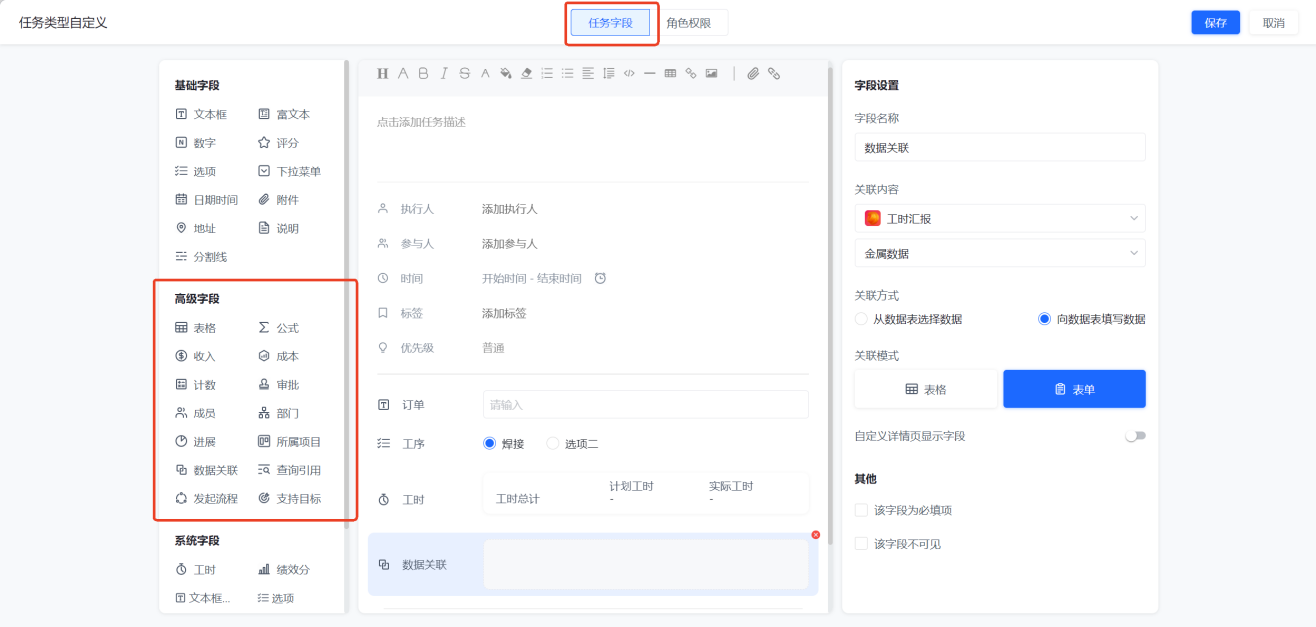Add the 审批 approval field
Image resolution: width=1316 pixels, height=627 pixels.
pos(278,385)
